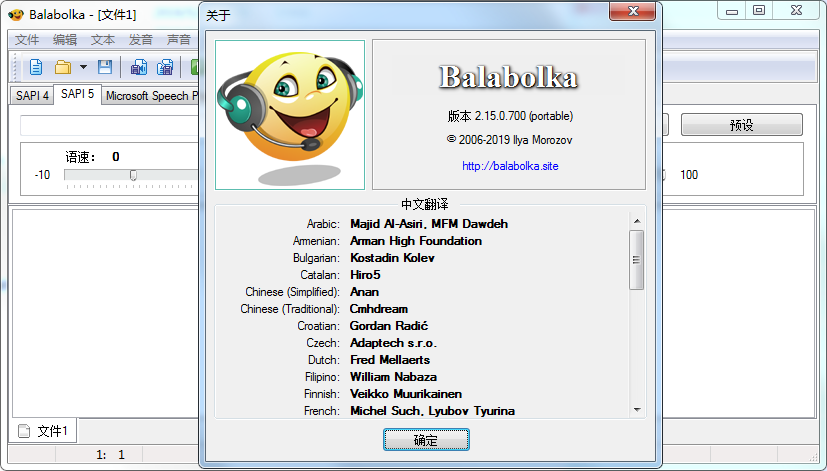Click the 中文翻译 group heading
Viewport: 827px width, 471px height.
pos(425,204)
